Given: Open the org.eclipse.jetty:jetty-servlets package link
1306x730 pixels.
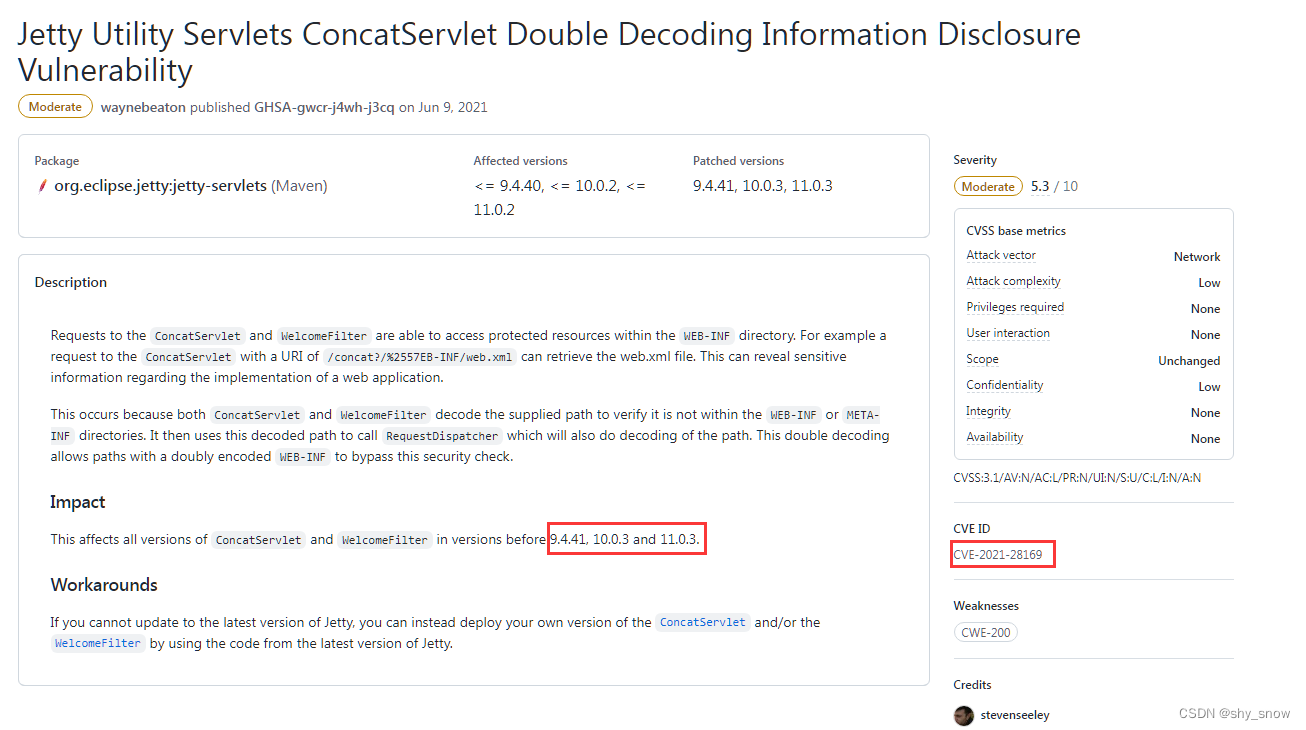Looking at the screenshot, I should [160, 186].
